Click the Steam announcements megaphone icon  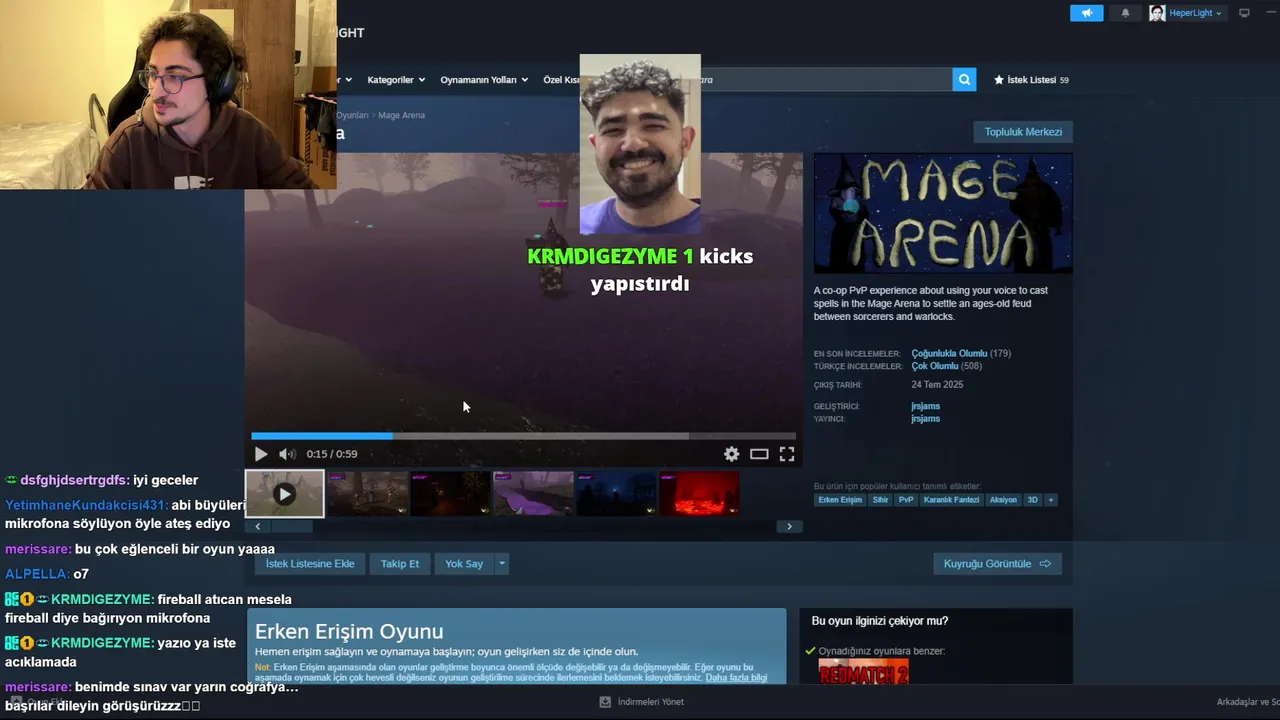[1086, 13]
